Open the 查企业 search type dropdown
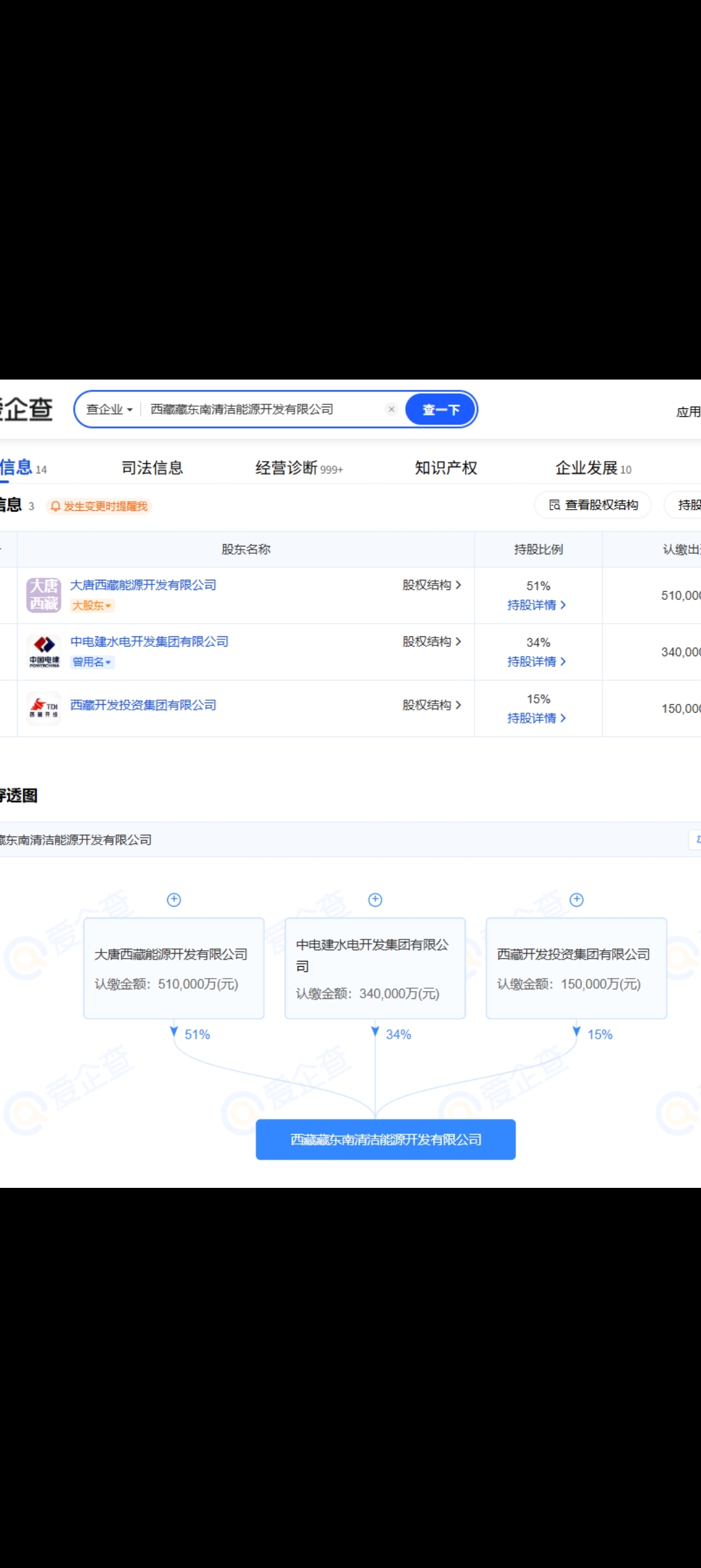 (x=109, y=409)
